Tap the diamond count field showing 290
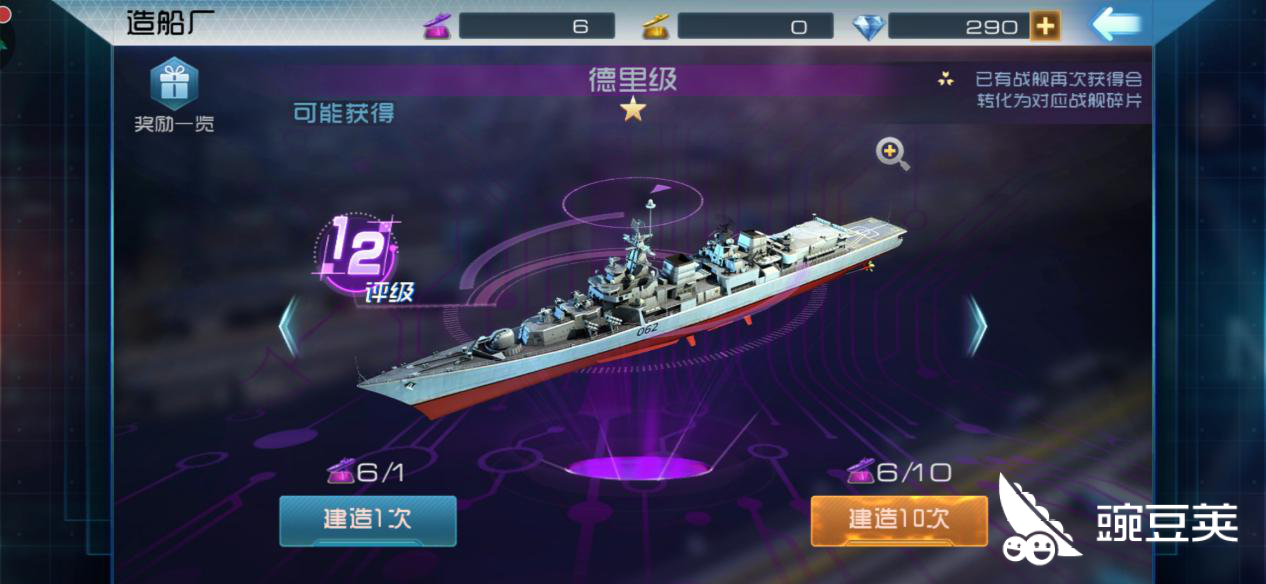The height and width of the screenshot is (584, 1266). [x=958, y=26]
